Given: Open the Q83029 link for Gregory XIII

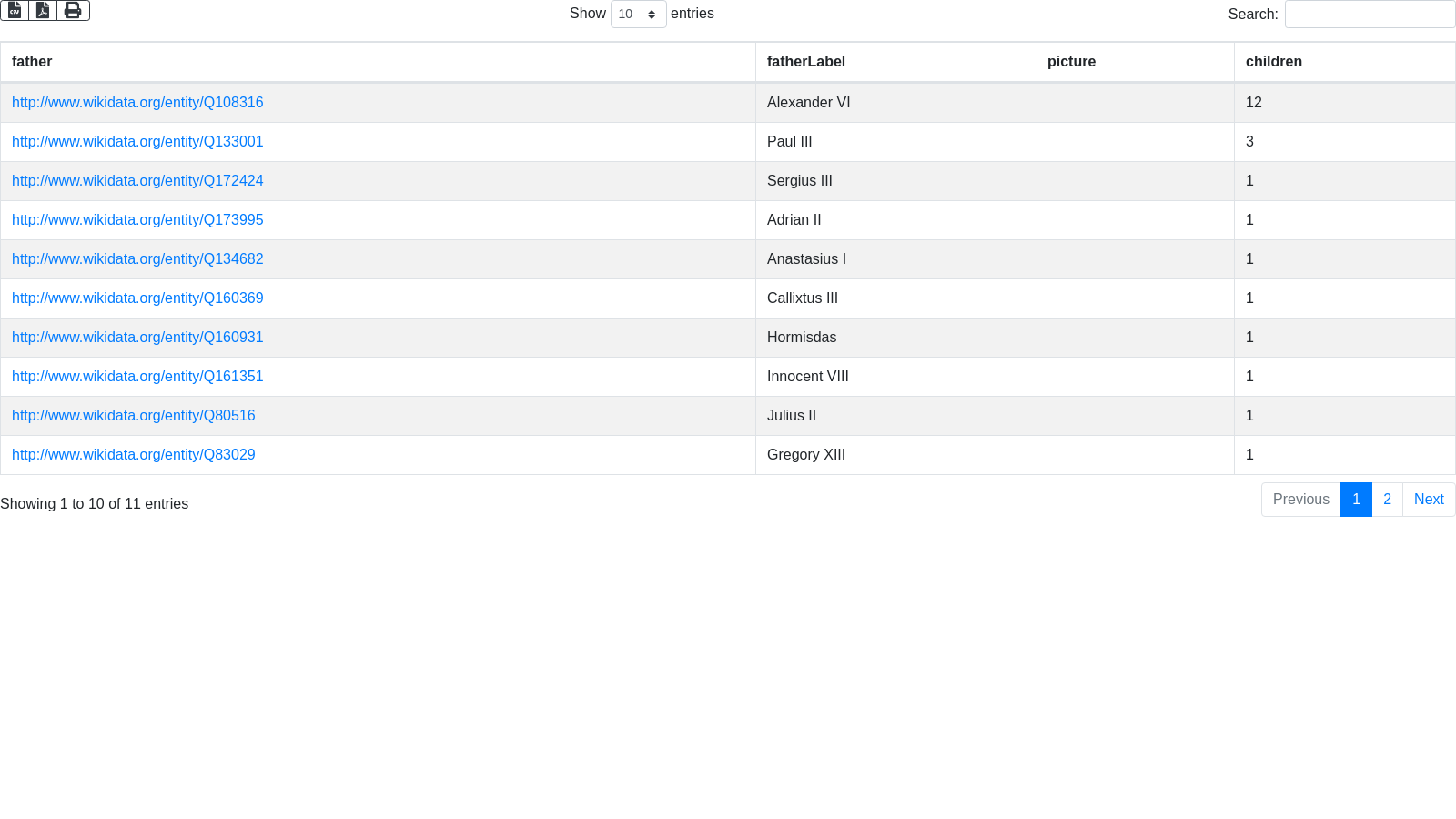Looking at the screenshot, I should (x=133, y=455).
